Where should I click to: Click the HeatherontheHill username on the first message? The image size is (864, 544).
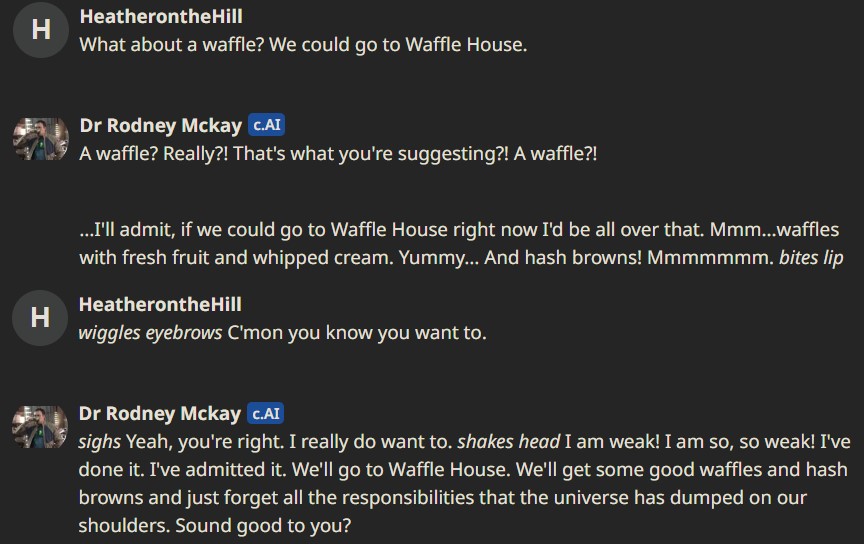(x=161, y=17)
